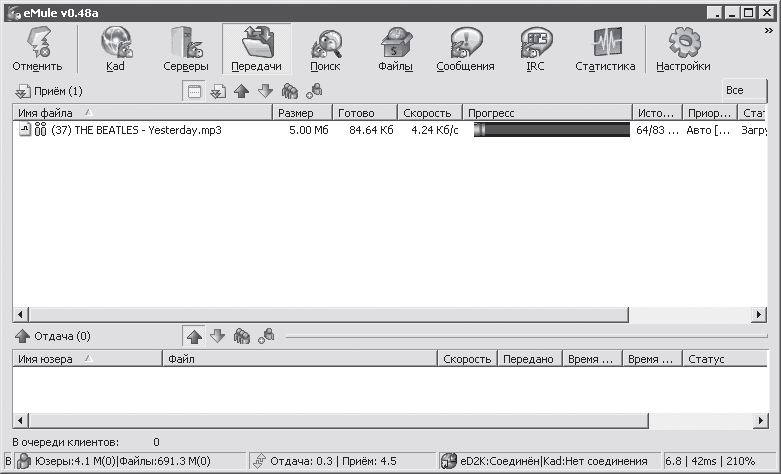This screenshot has width=781, height=474.
Task: Open the Сообщения messages page
Action: 465,49
